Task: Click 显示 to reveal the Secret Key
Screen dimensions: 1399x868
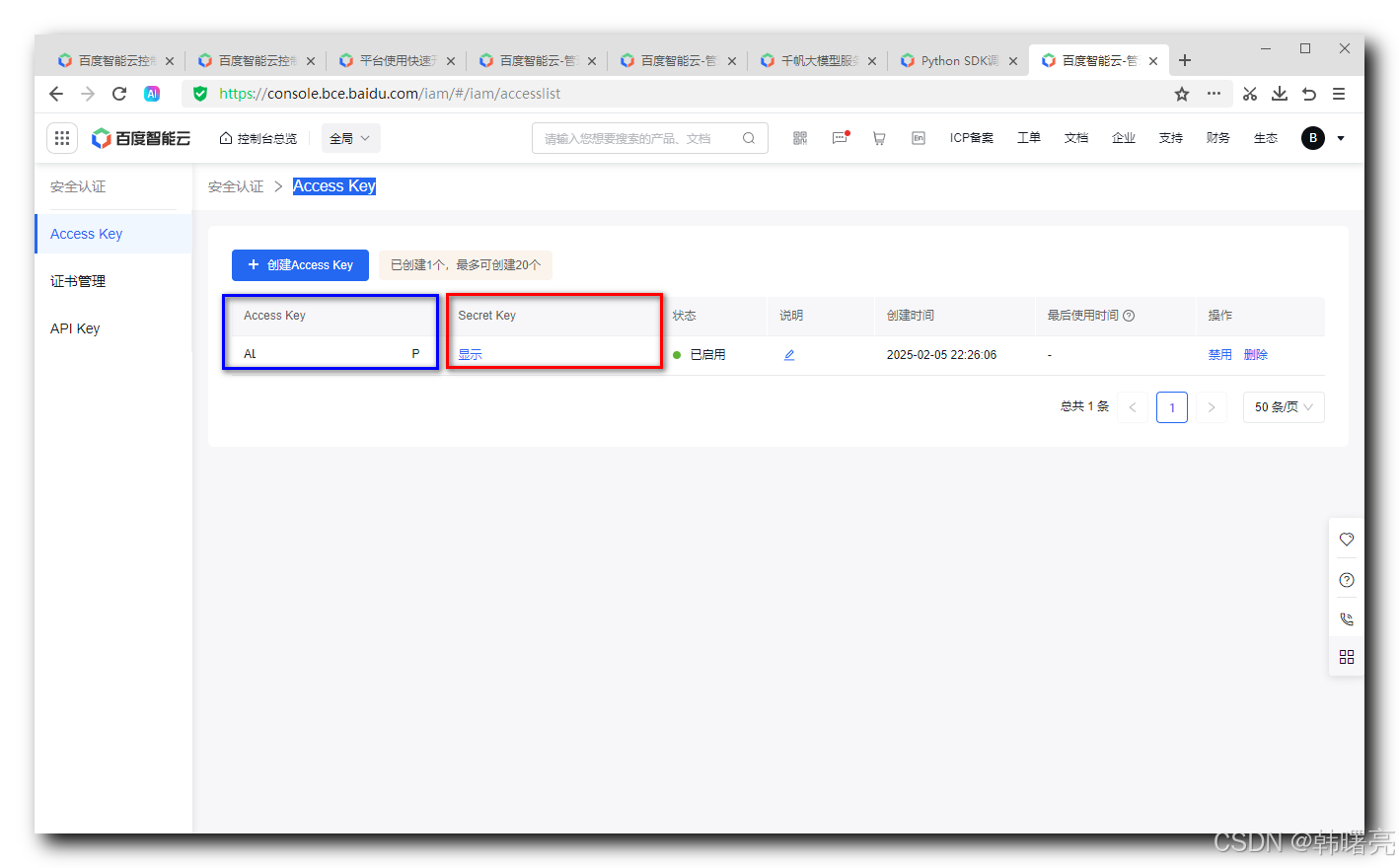Action: [470, 355]
